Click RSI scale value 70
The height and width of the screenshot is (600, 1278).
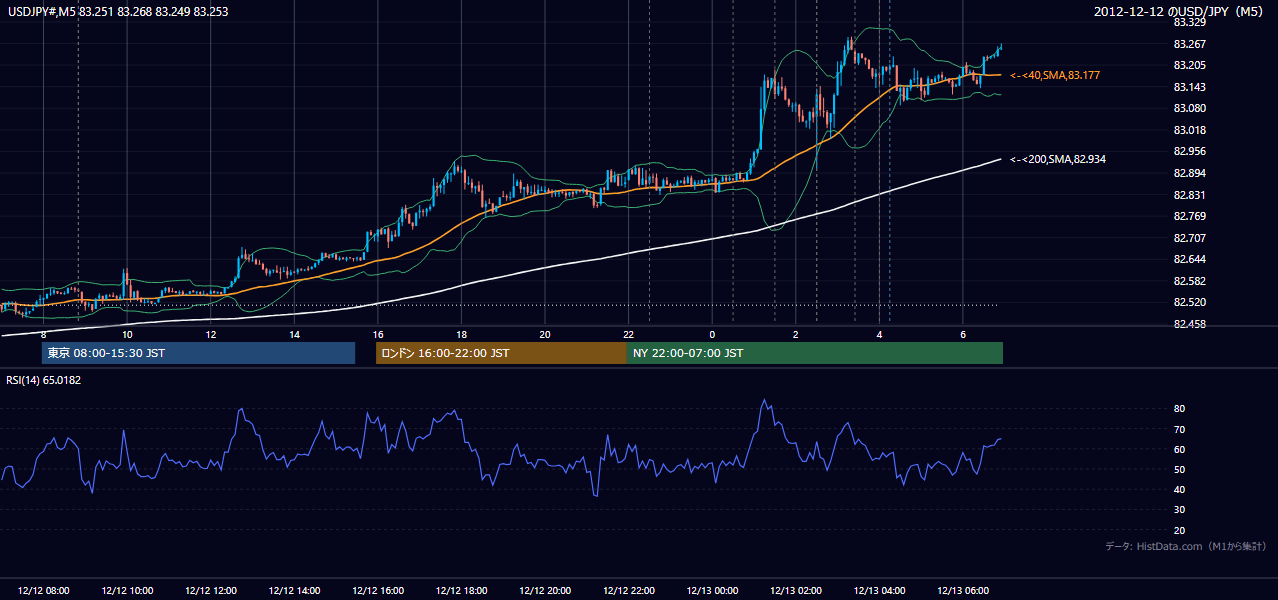point(1179,429)
